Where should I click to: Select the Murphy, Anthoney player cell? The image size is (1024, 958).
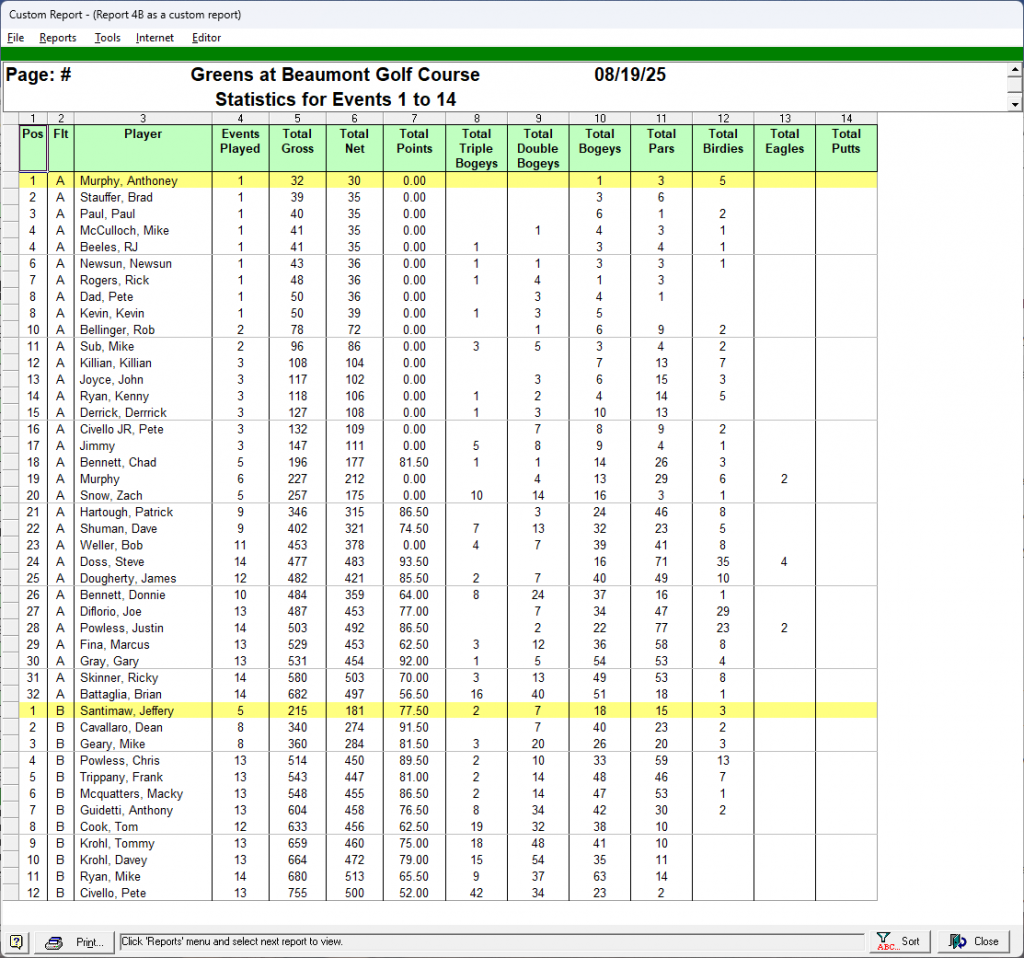pos(129,181)
